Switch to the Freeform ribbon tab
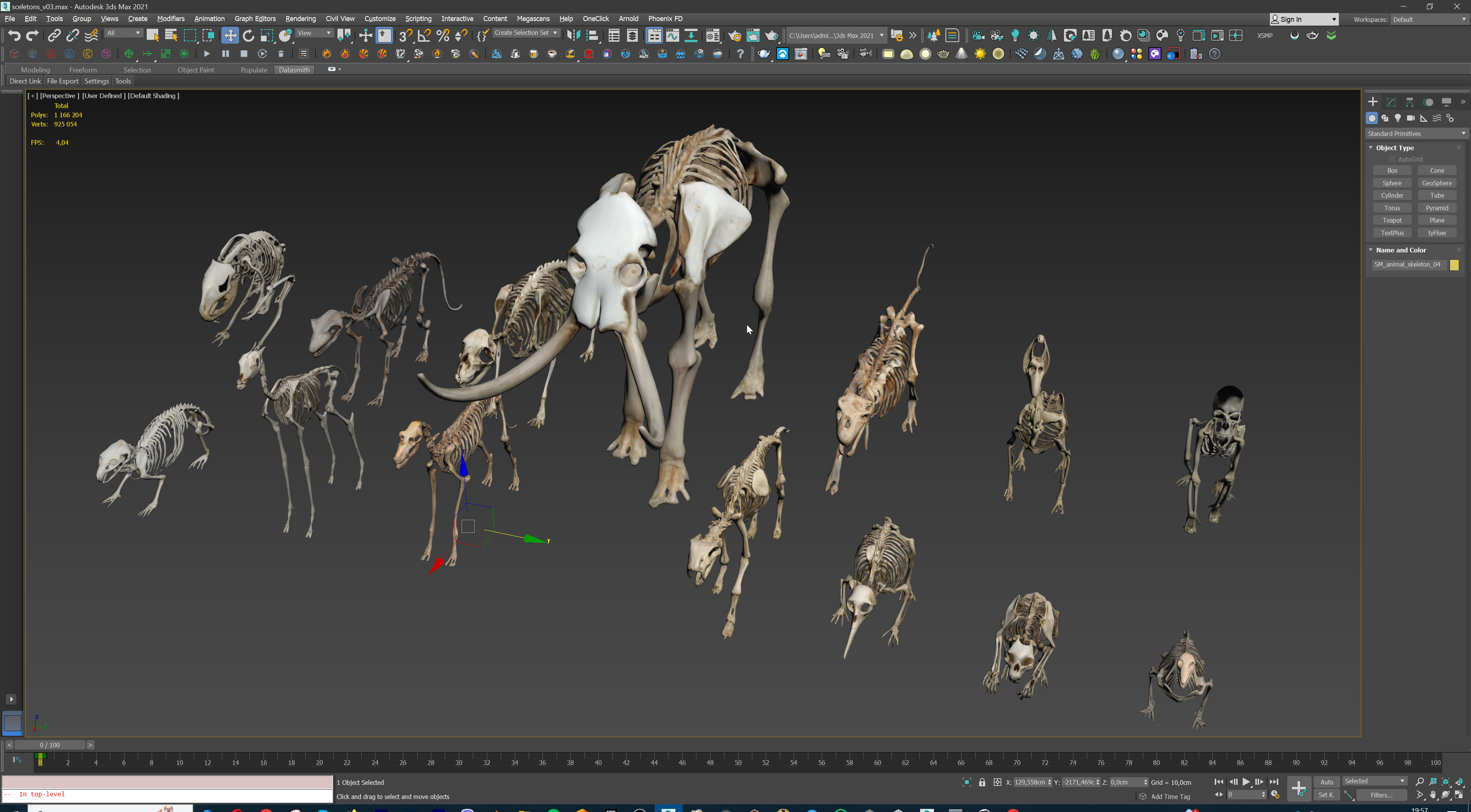Viewport: 1471px width, 812px height. (x=83, y=70)
